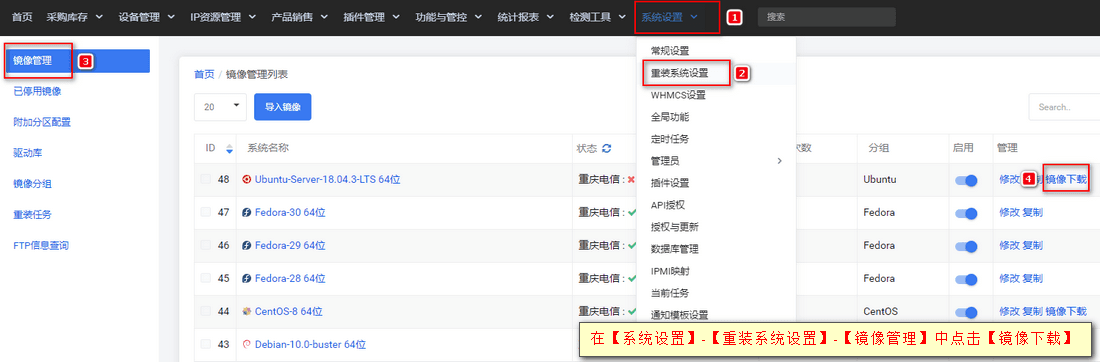This screenshot has height=362, width=1100.
Task: Go to 首页 in the top navigation
Action: [x=22, y=17]
